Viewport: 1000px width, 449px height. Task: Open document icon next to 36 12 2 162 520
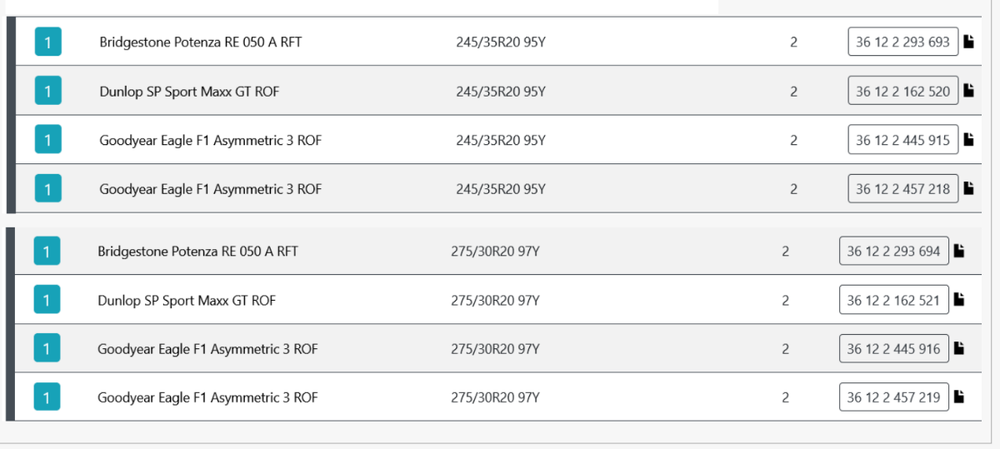[x=968, y=91]
